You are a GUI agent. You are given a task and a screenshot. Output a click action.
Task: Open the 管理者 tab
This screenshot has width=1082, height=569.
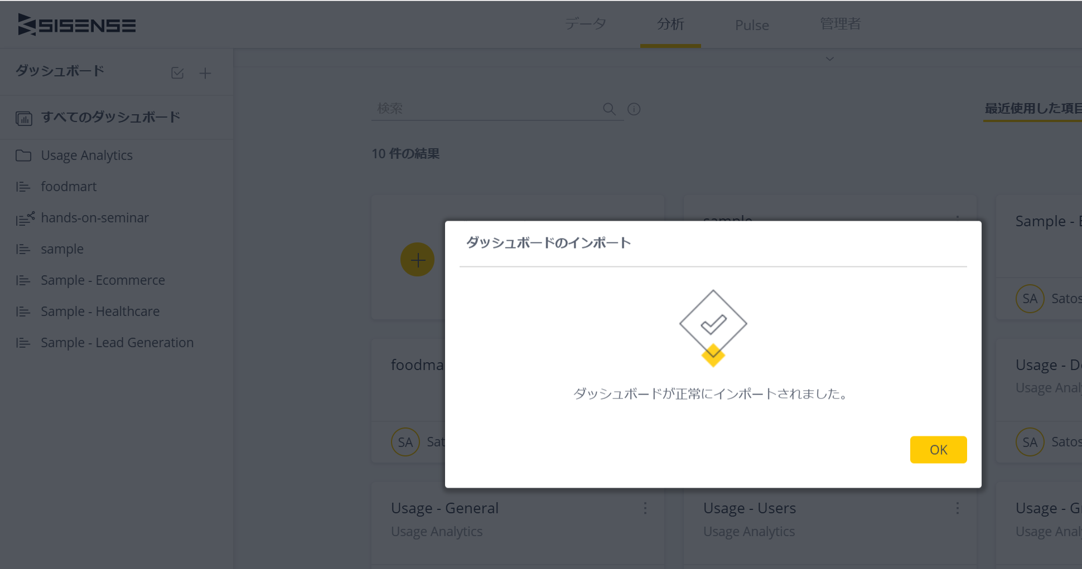coord(840,24)
